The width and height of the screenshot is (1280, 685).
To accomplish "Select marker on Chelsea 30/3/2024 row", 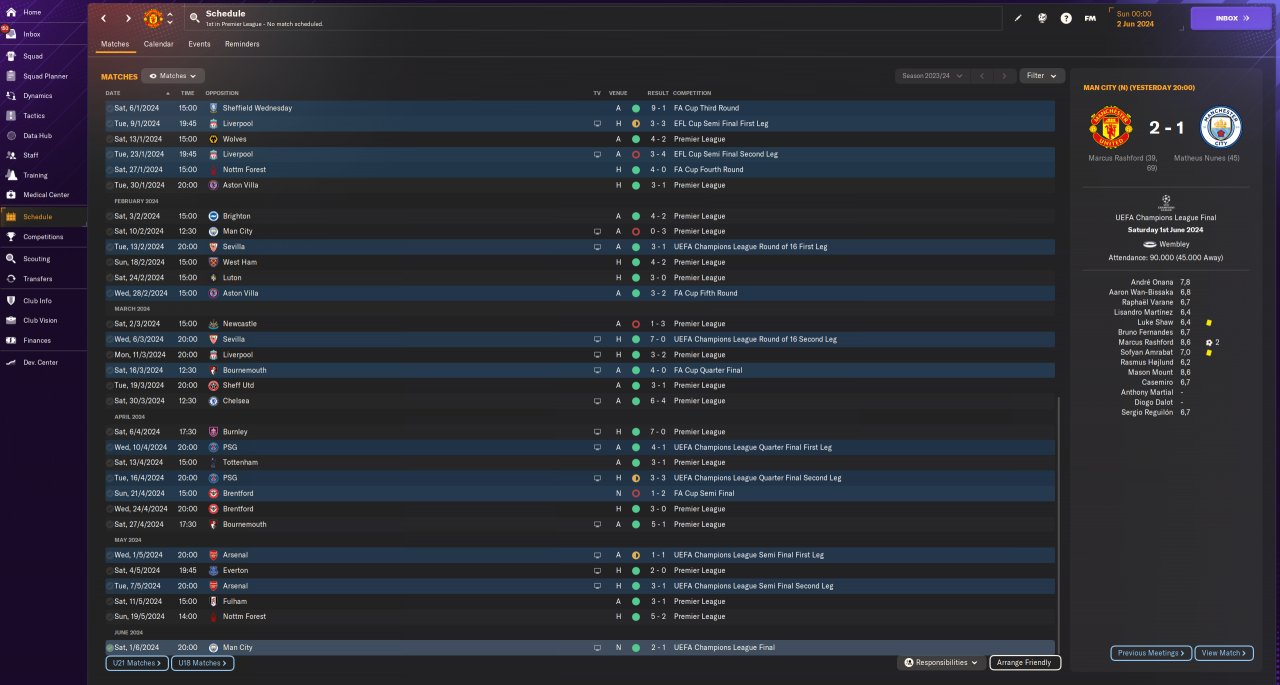I will (x=110, y=401).
